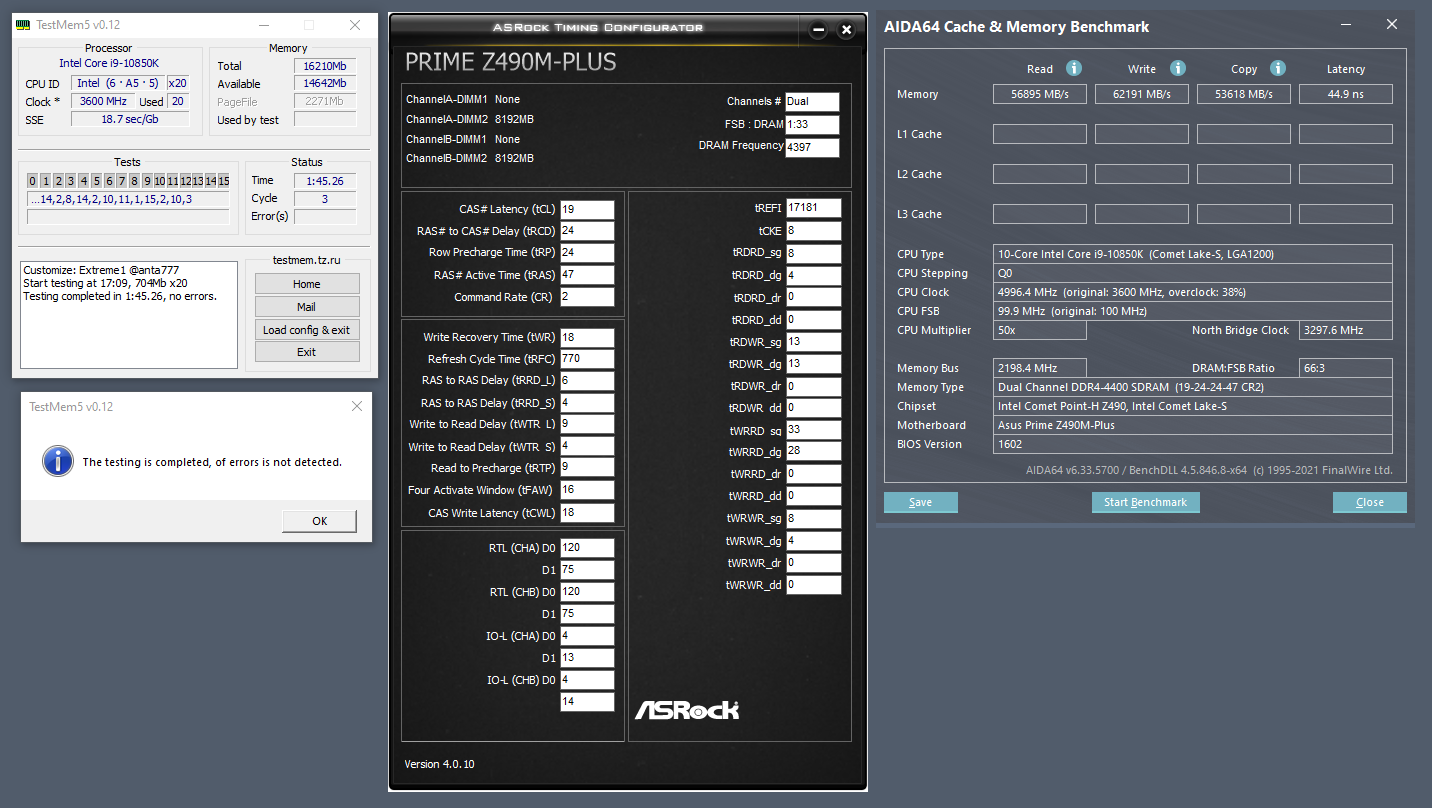The height and width of the screenshot is (808, 1432).
Task: Select the Refresh Cycle Time (tRFC) field
Action: click(x=587, y=359)
